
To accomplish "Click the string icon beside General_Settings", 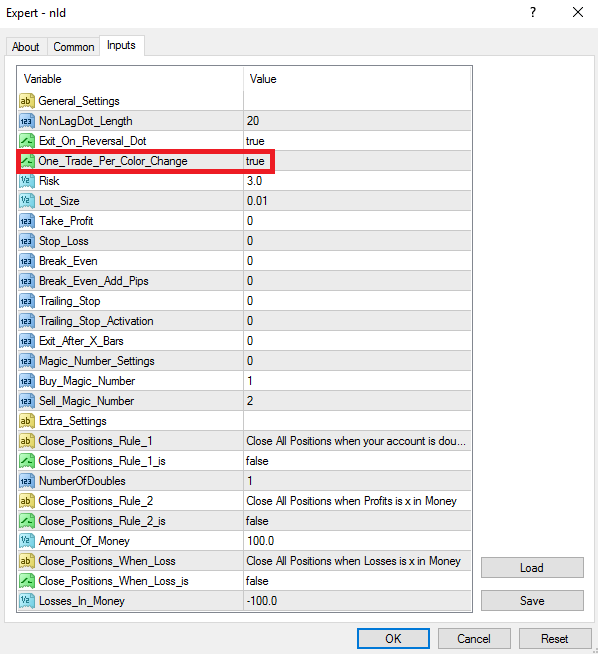I will 27,101.
